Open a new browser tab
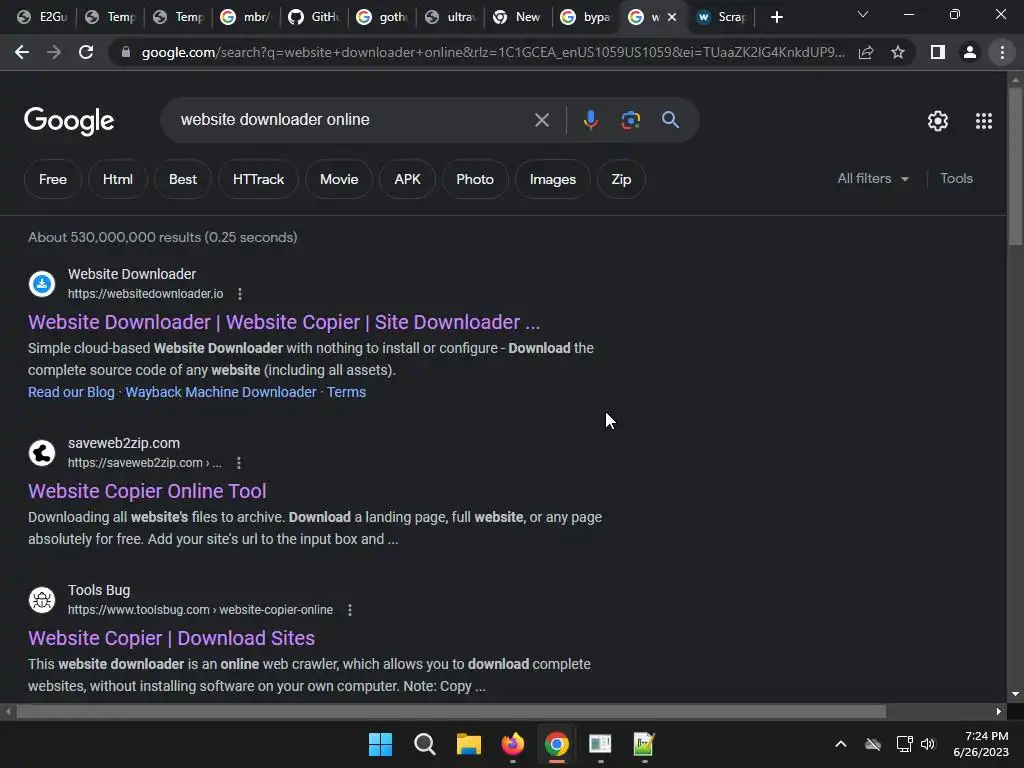1024x768 pixels. (776, 18)
